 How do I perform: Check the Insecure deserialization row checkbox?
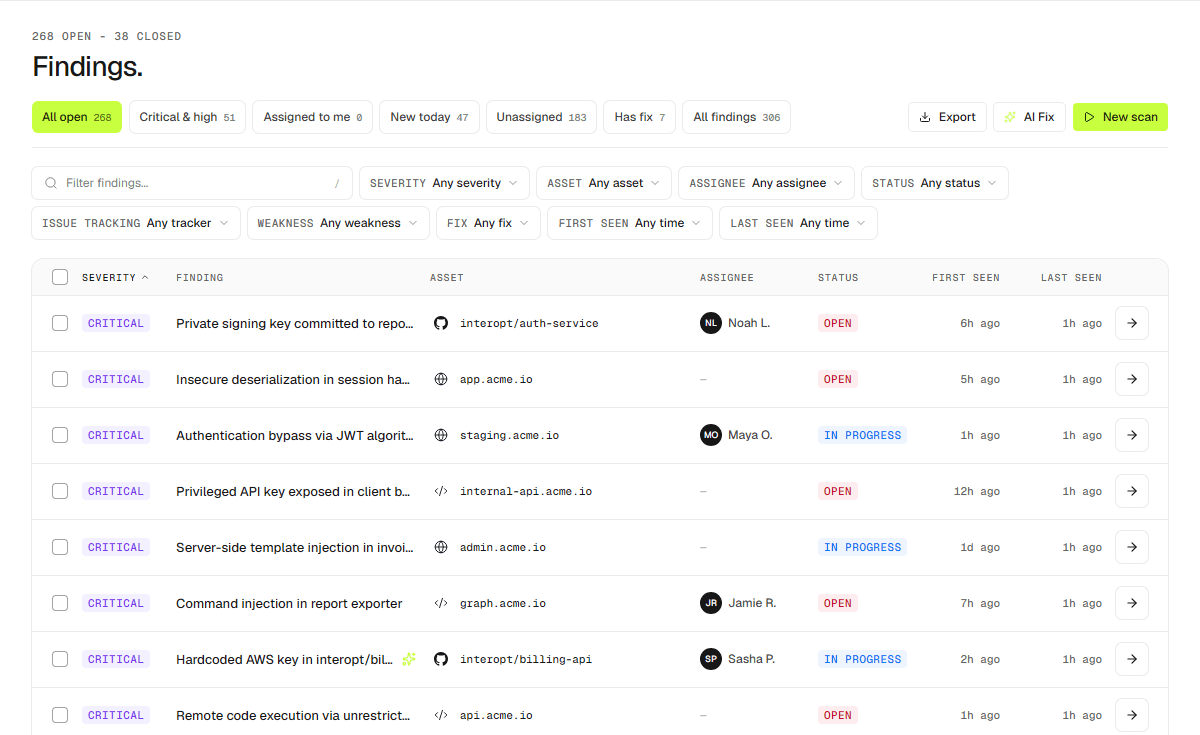coord(60,379)
